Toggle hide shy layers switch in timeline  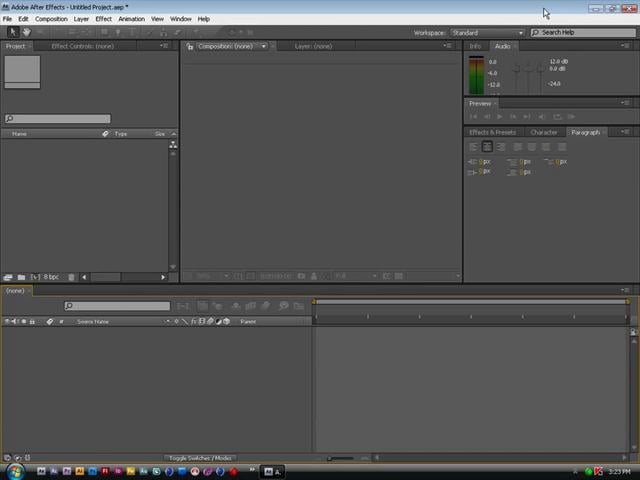point(236,306)
